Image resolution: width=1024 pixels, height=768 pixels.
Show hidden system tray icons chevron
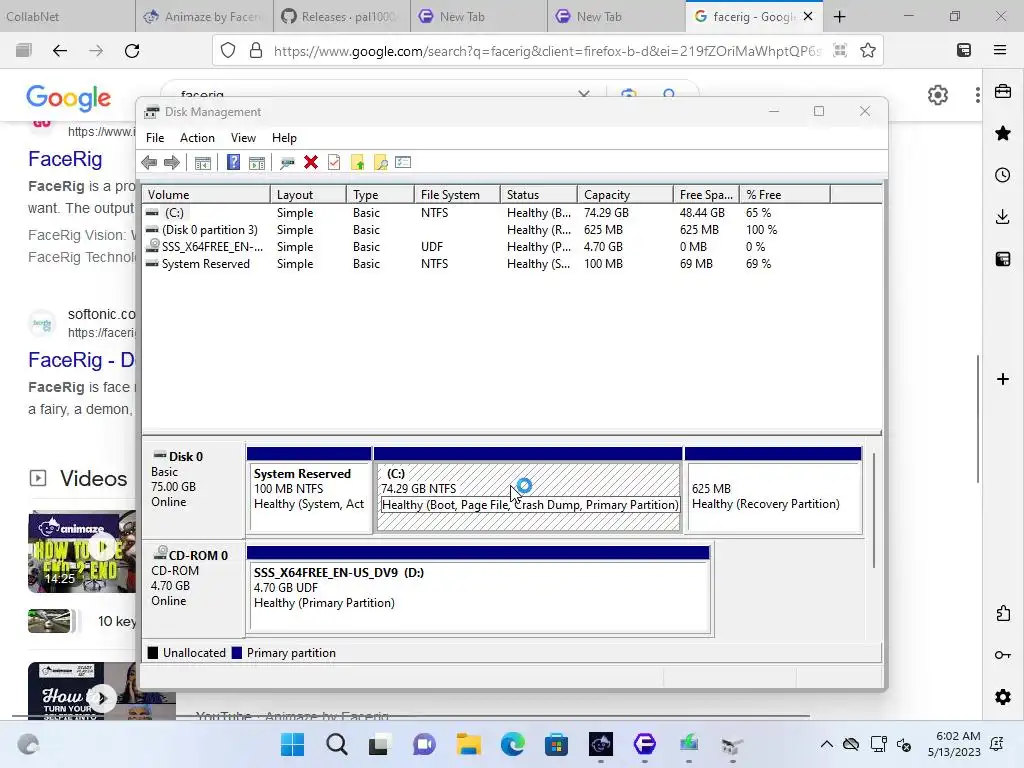coord(826,744)
